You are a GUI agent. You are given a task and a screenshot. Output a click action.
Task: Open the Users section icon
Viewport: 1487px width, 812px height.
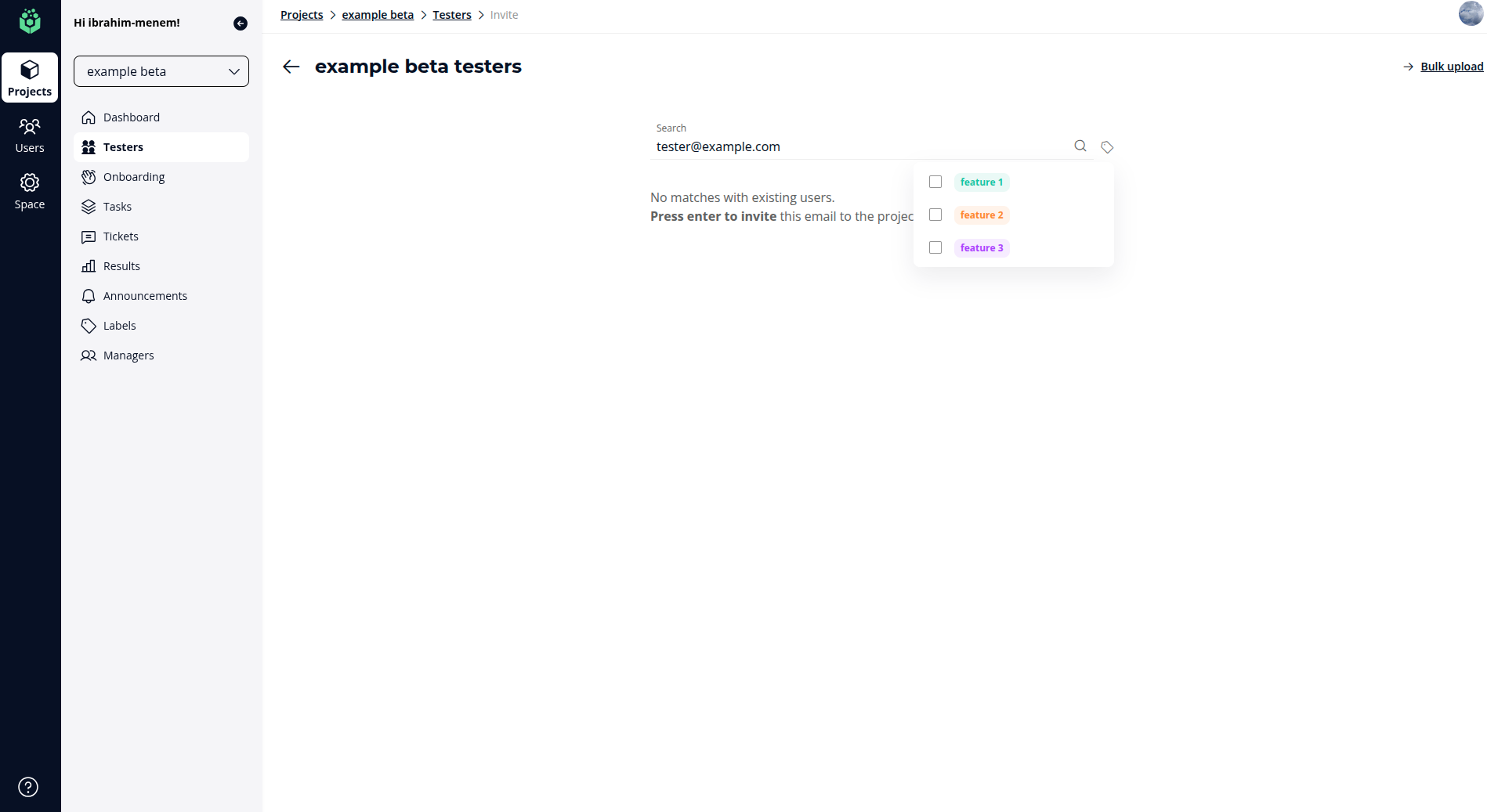pos(30,126)
